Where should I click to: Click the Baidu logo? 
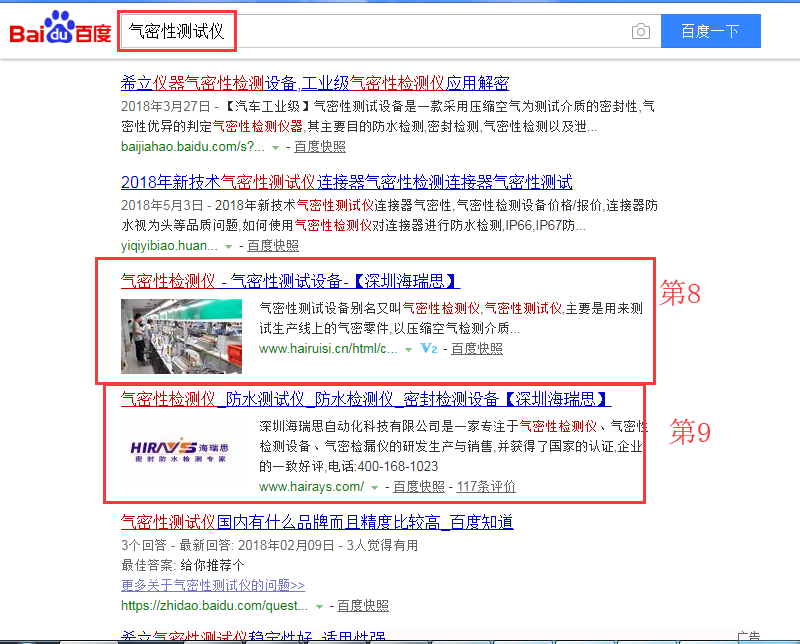(x=60, y=30)
